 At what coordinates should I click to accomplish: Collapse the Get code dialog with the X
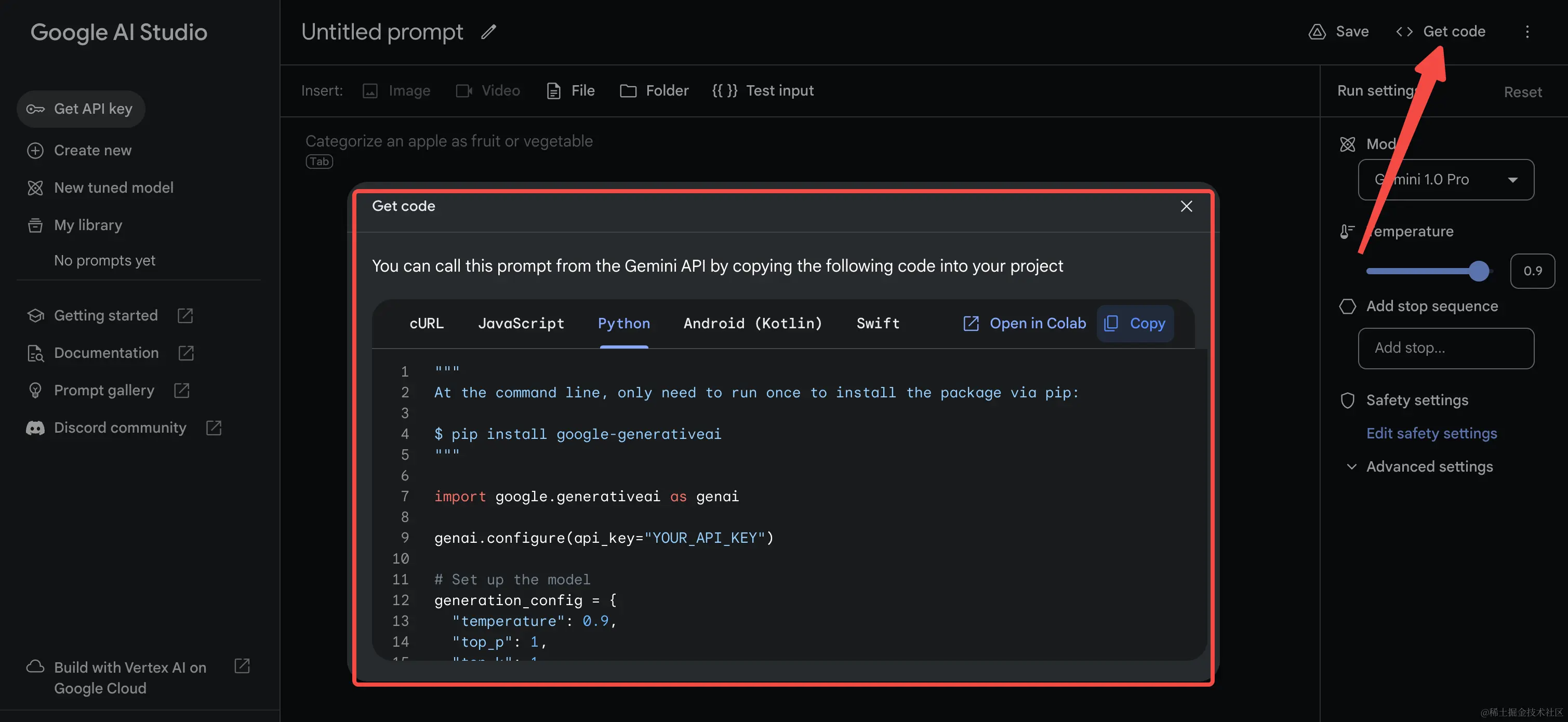pos(1186,206)
